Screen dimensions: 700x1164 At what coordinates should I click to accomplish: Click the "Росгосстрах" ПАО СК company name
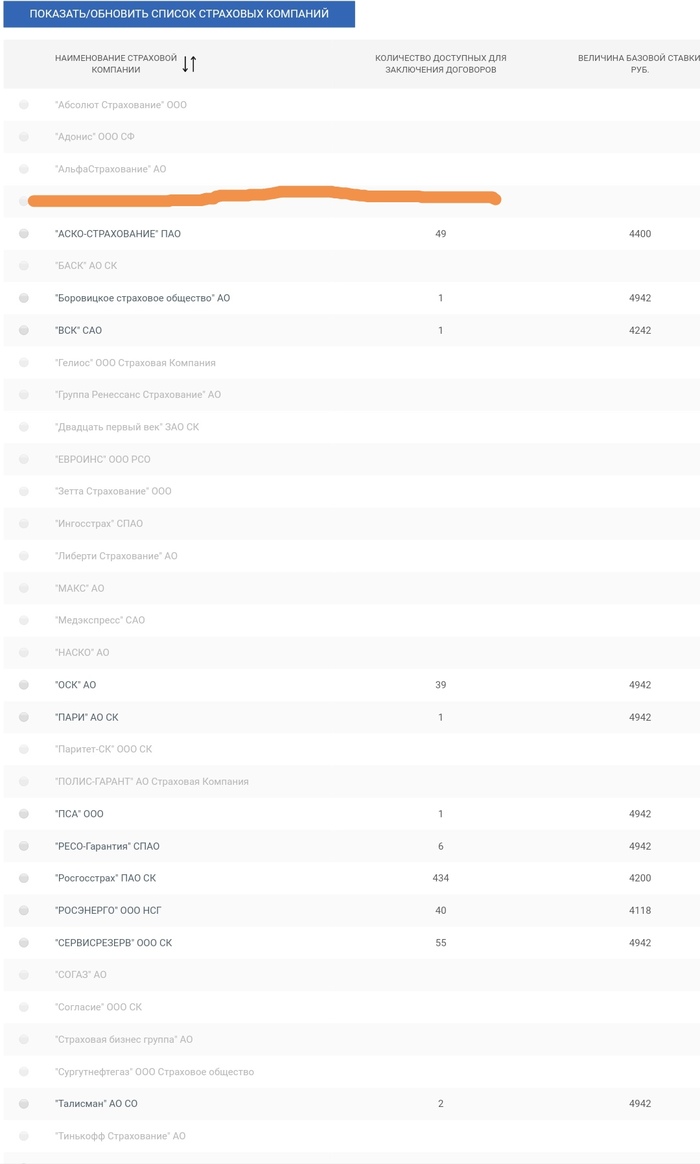click(106, 878)
